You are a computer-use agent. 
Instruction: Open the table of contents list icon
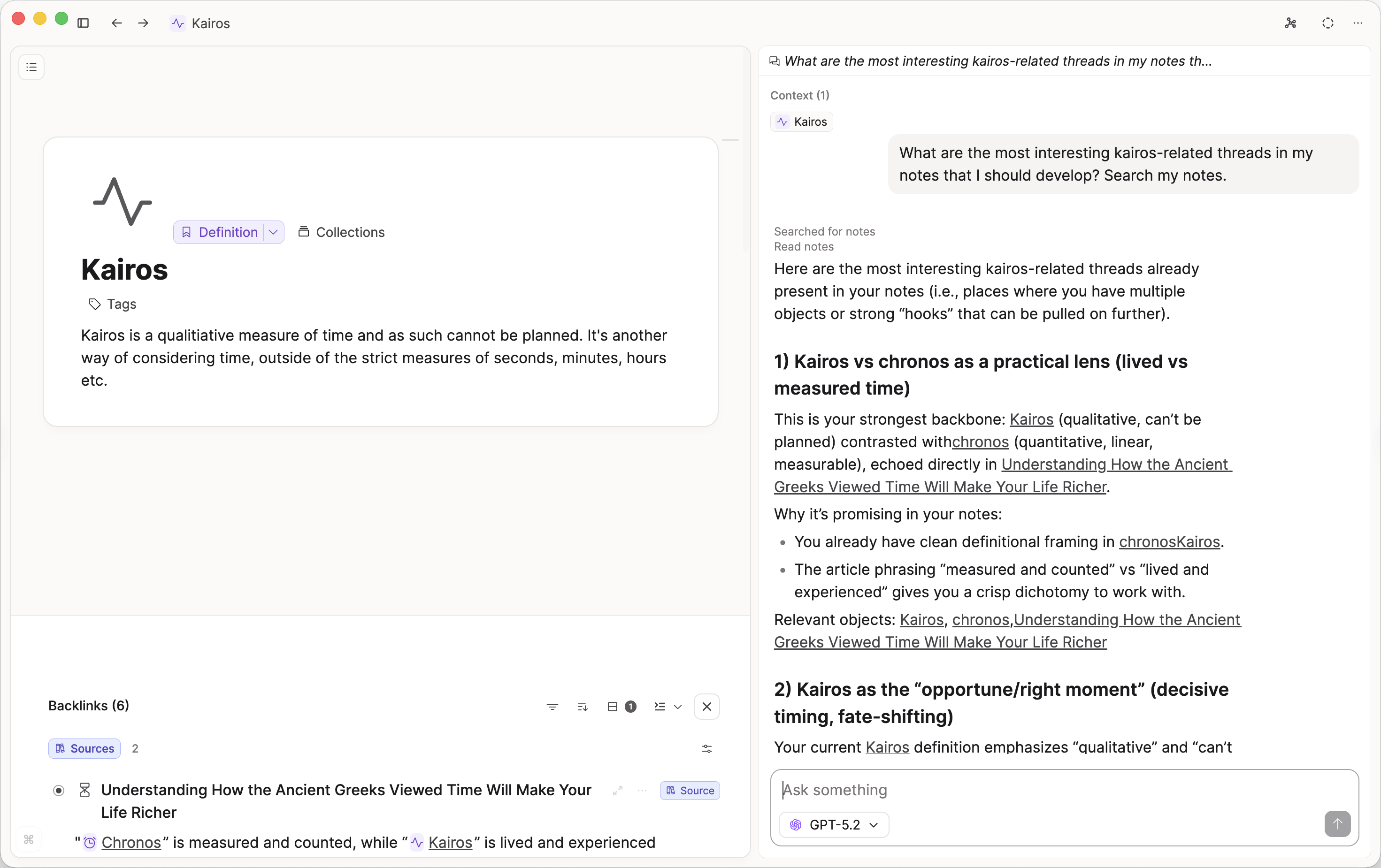pyautogui.click(x=31, y=67)
